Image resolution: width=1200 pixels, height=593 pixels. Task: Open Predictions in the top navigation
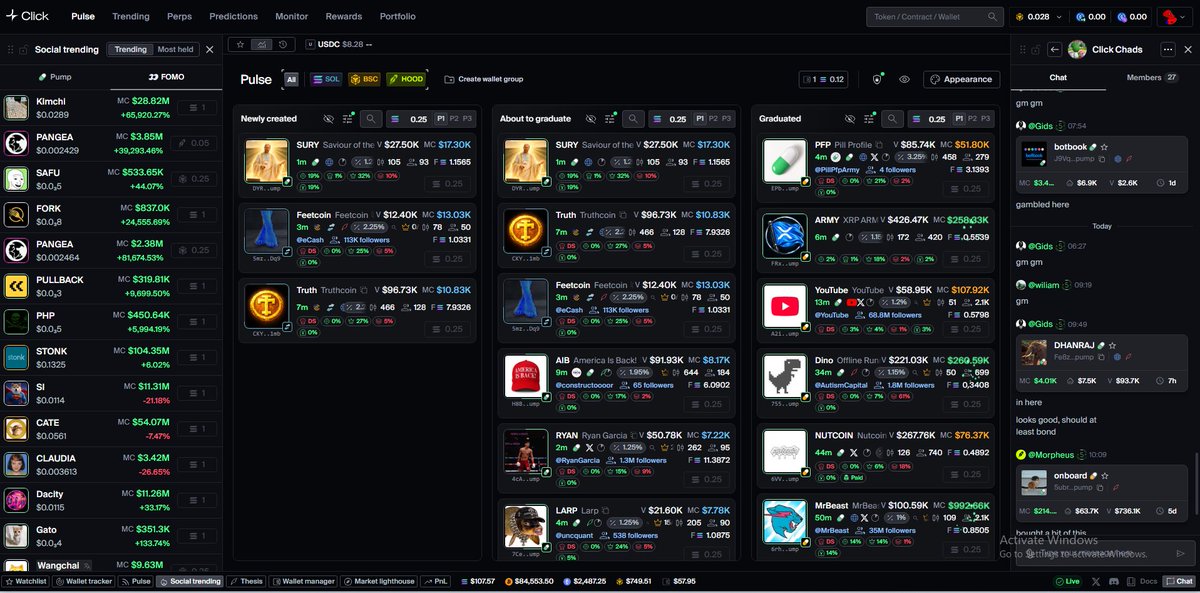[233, 16]
